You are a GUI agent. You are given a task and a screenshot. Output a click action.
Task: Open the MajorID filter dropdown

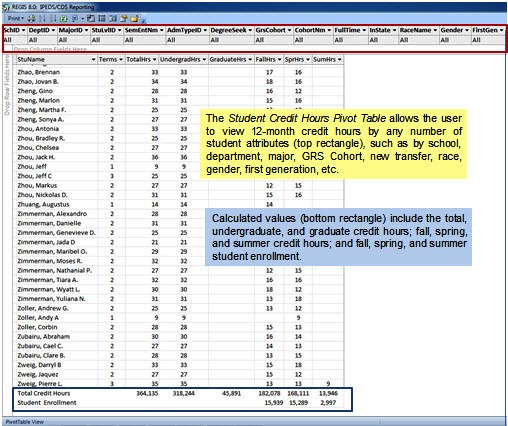coord(86,30)
